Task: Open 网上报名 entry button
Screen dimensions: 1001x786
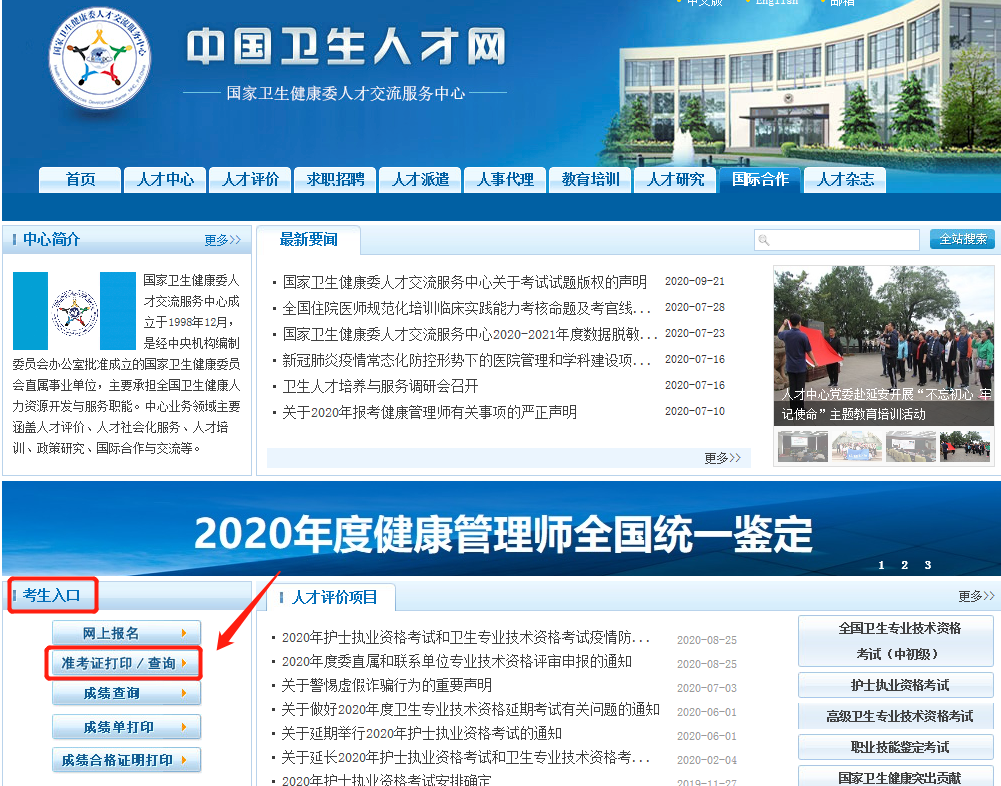Action: click(125, 633)
